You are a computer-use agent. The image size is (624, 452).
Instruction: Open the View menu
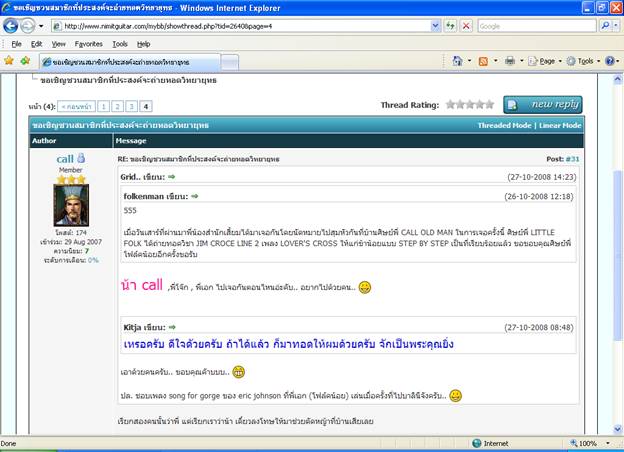point(59,44)
